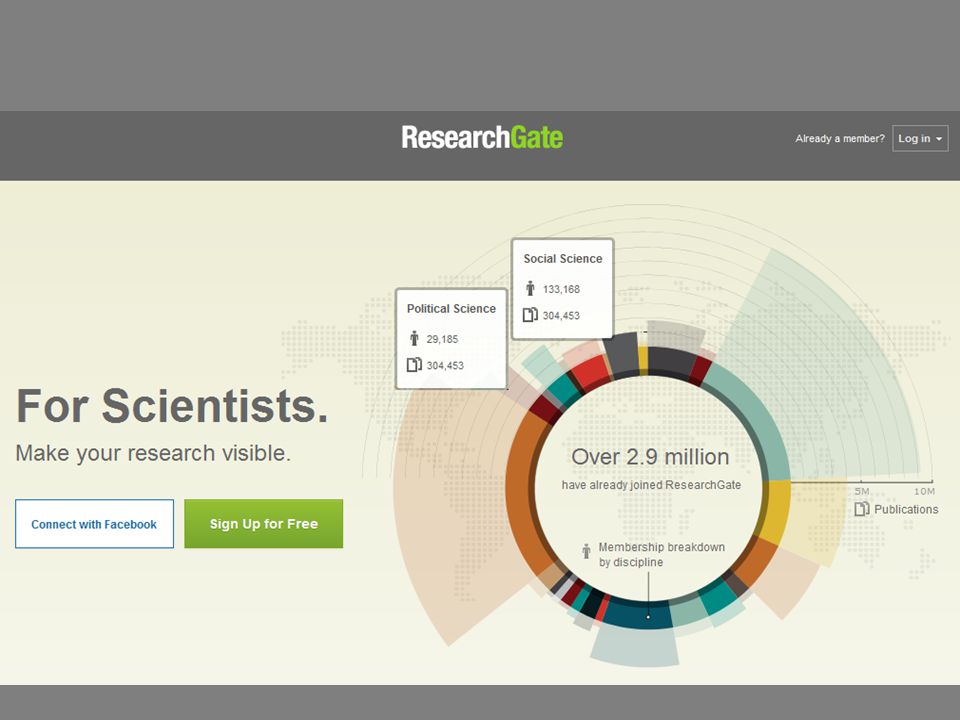Click the person icon in Social Science card
This screenshot has height=720, width=960.
(530, 288)
